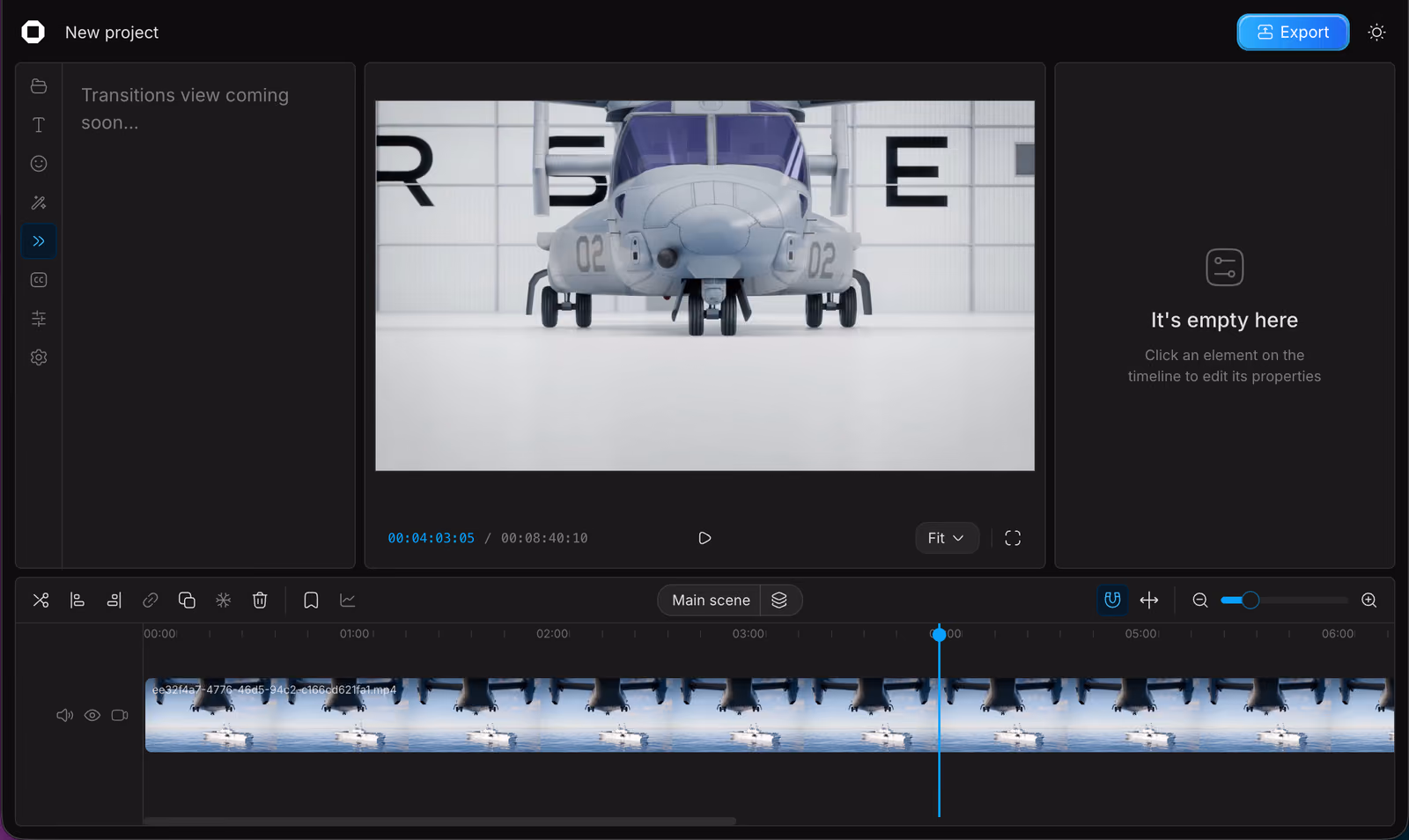Toggle timeline snapping magnet
This screenshot has width=1409, height=840.
[1112, 601]
